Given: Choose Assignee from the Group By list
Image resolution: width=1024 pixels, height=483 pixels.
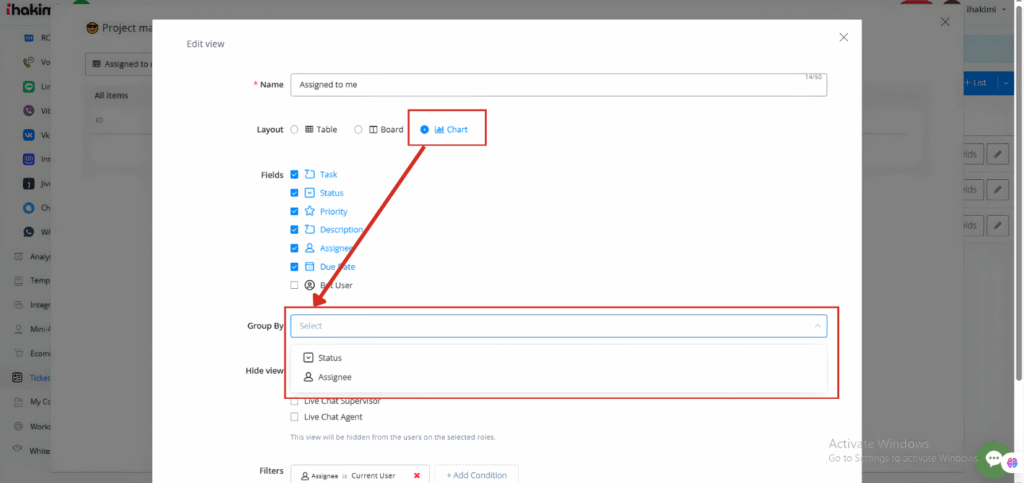Looking at the screenshot, I should (334, 377).
